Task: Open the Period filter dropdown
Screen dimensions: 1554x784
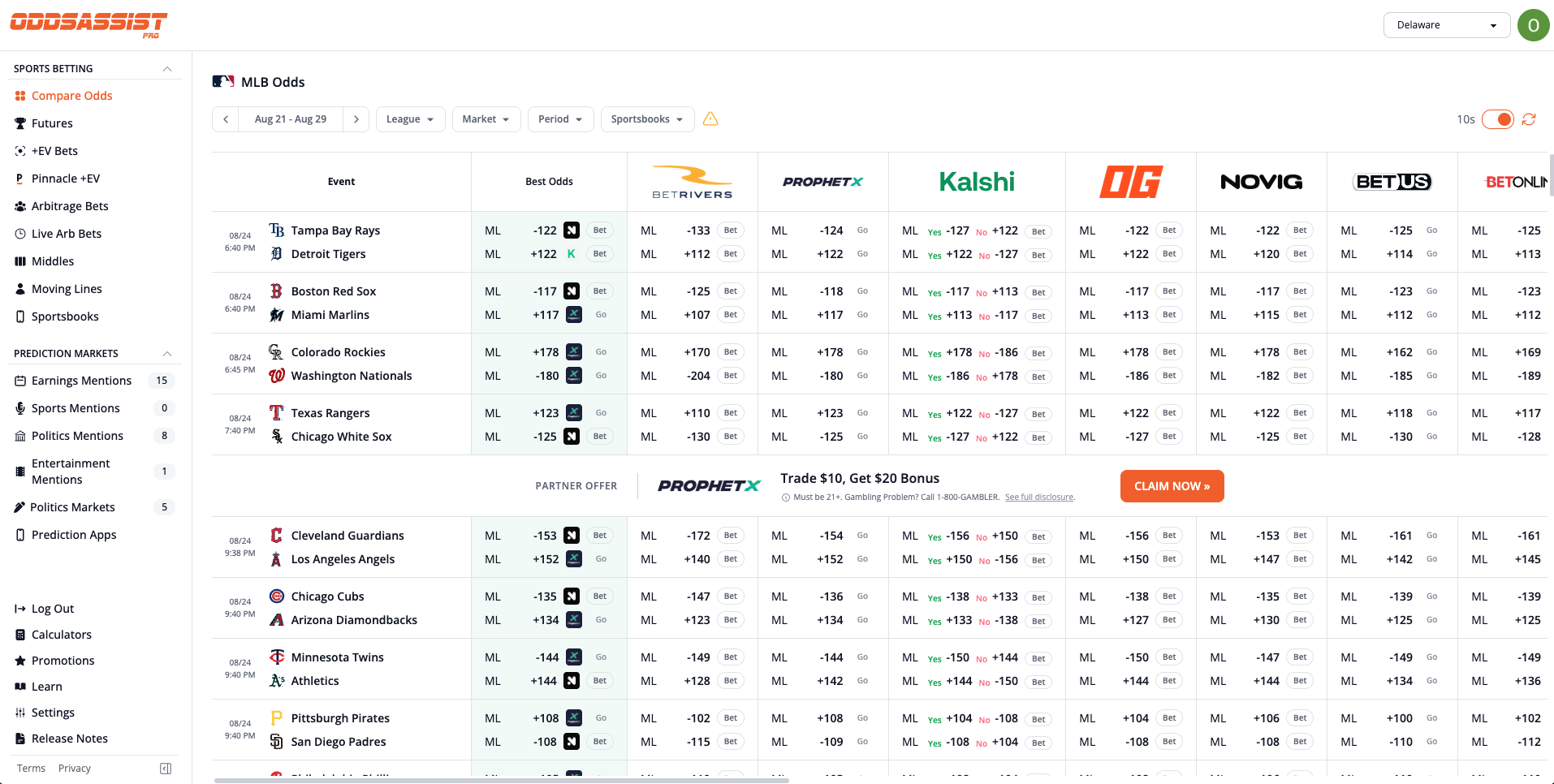Action: [x=560, y=119]
